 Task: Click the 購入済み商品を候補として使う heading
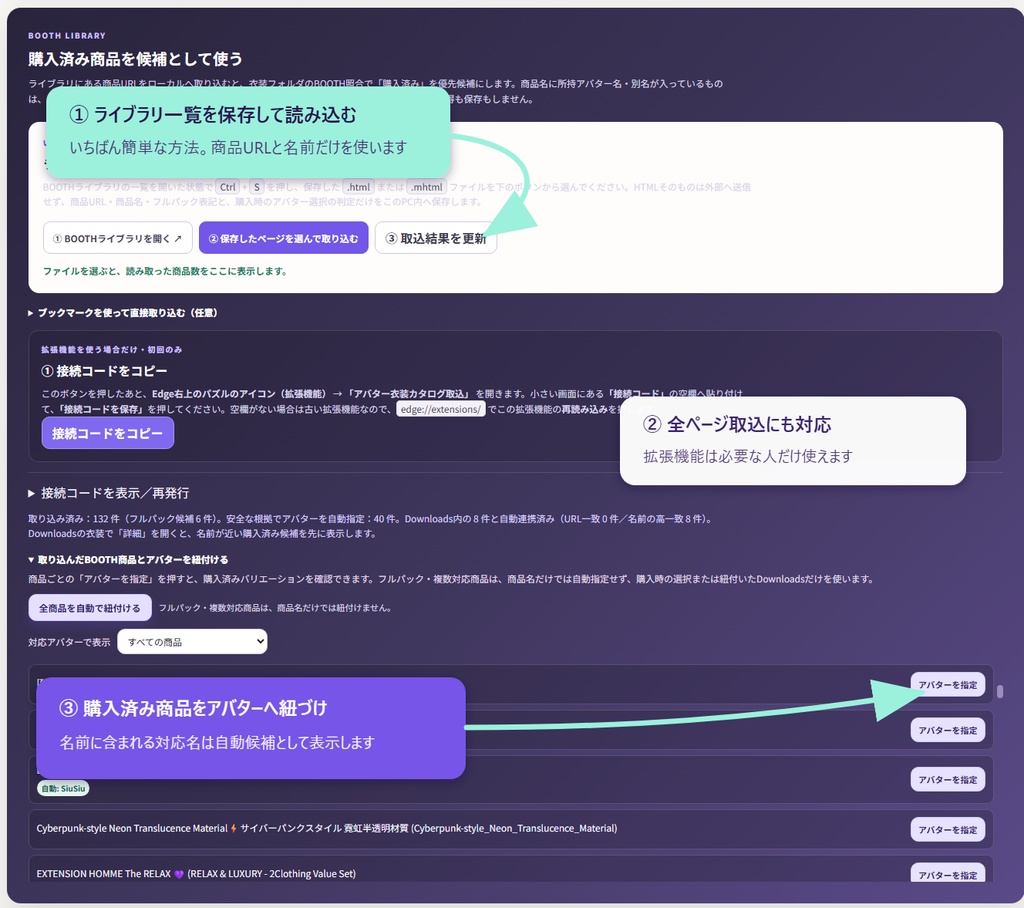coord(135,59)
